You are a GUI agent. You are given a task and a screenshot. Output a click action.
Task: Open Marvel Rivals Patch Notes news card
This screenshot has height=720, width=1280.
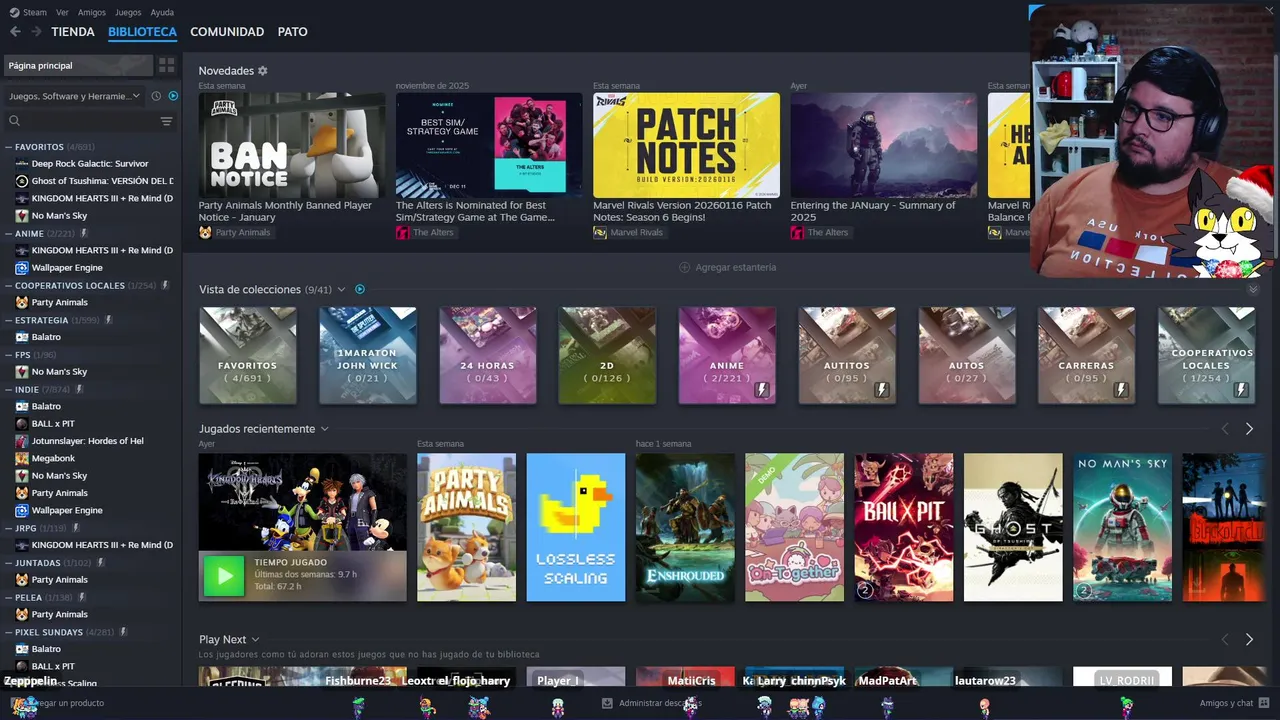click(686, 145)
